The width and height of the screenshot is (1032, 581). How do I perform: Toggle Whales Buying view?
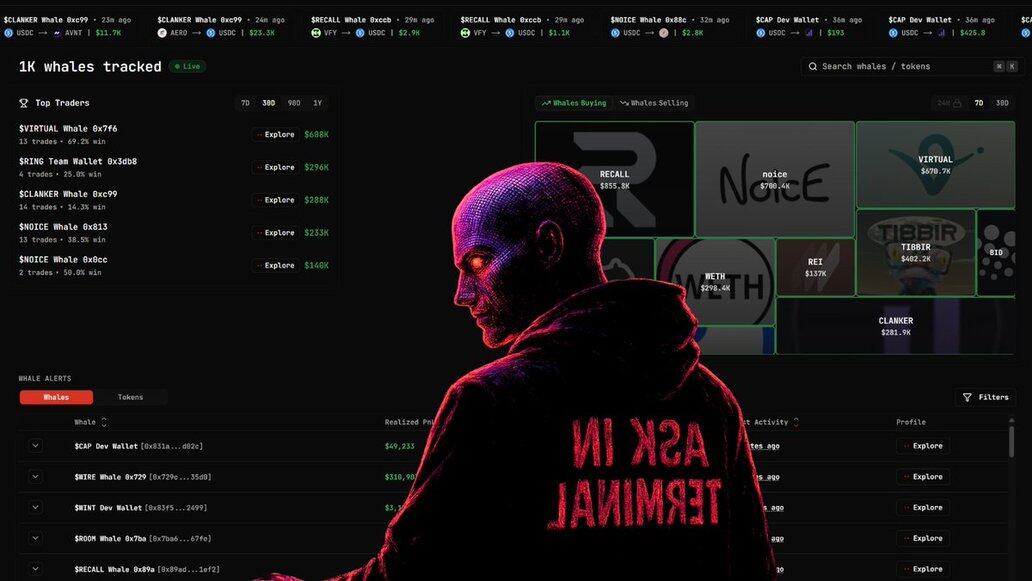(574, 103)
